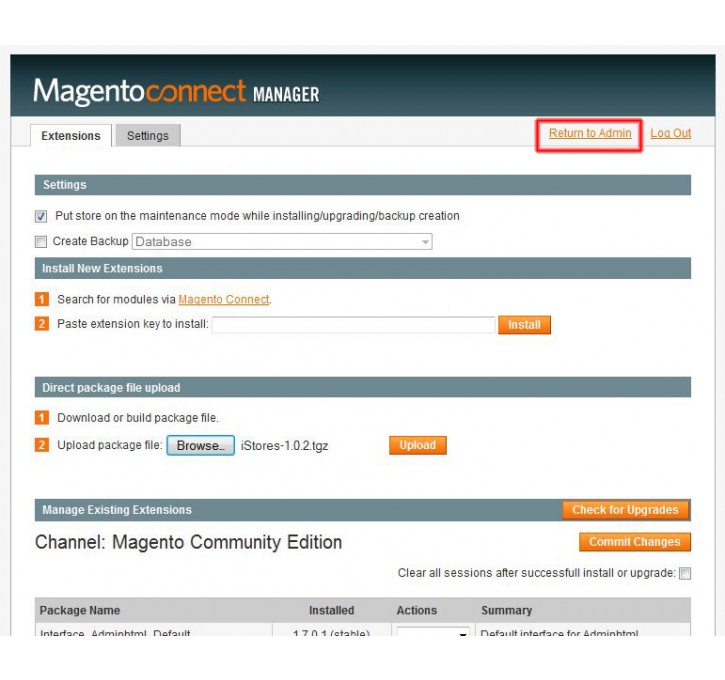
Task: Tick Clear all sessions checkbox
Action: [685, 573]
